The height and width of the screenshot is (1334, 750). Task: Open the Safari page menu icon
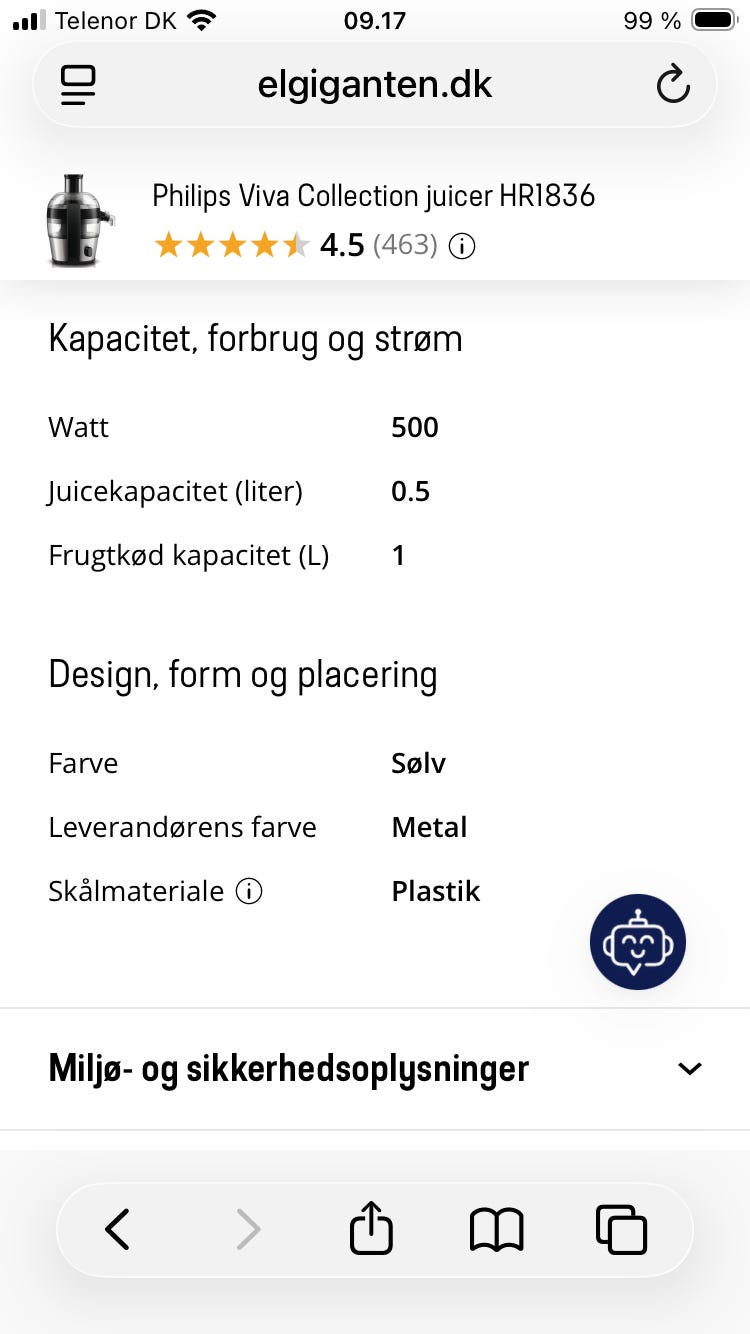coord(78,85)
